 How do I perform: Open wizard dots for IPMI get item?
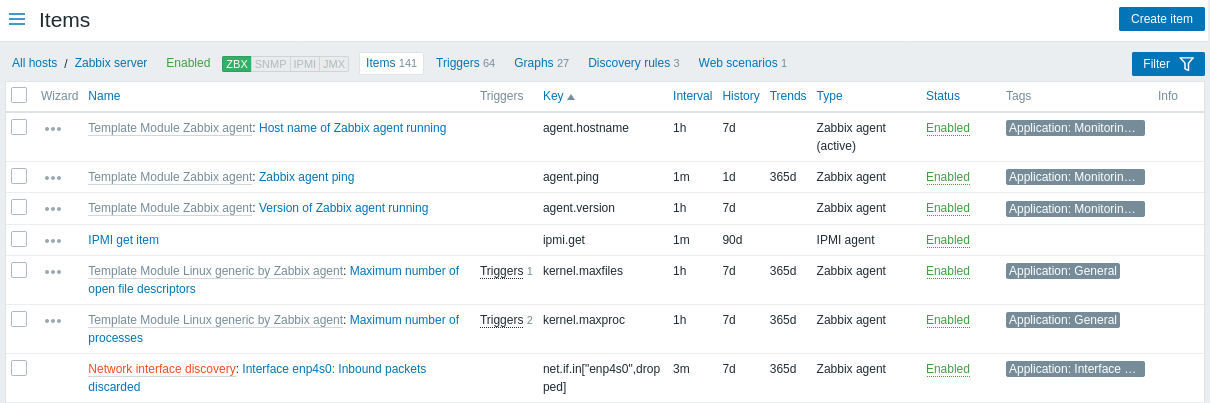[x=53, y=241]
